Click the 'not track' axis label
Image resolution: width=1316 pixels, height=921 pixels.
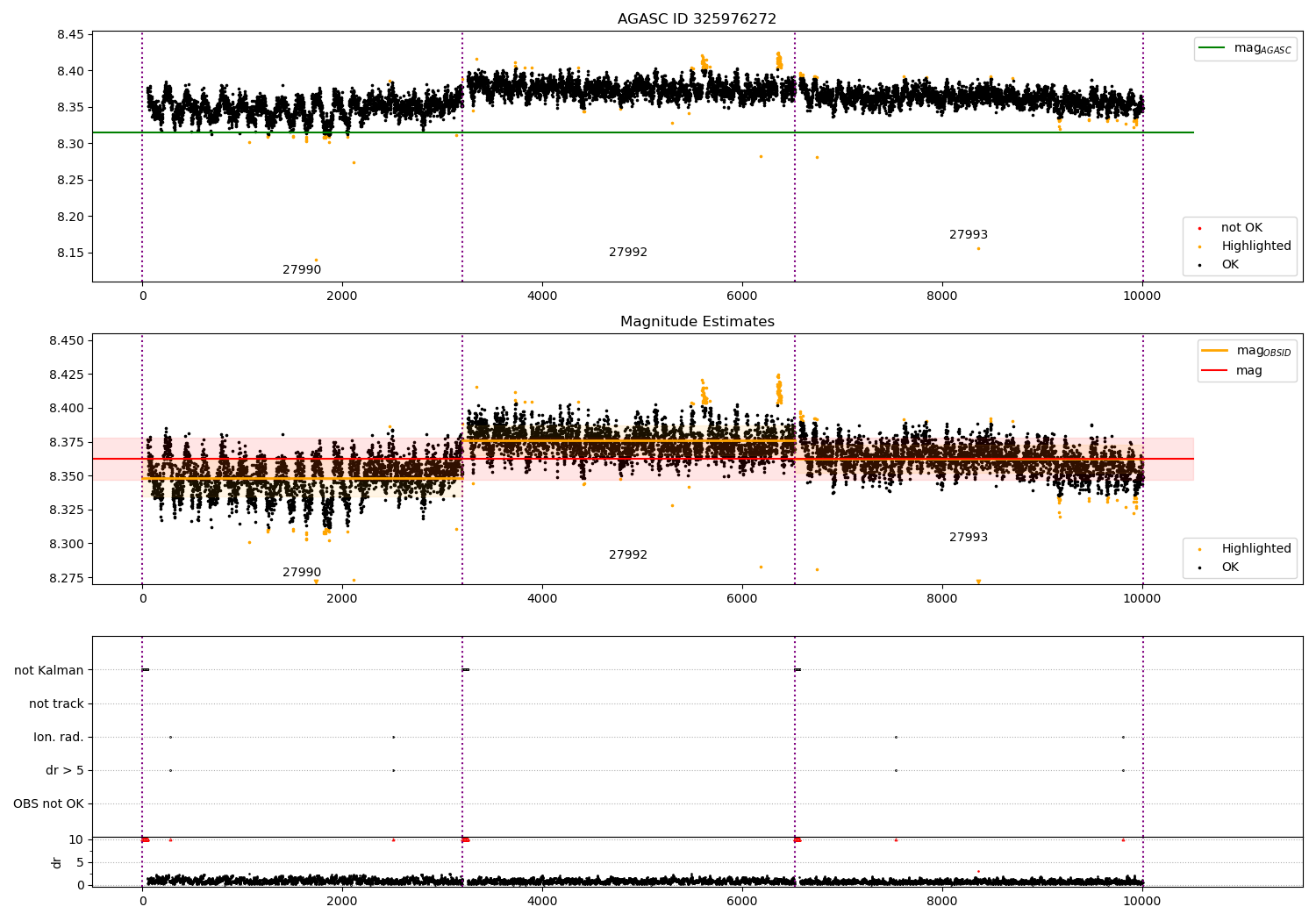pyautogui.click(x=56, y=703)
